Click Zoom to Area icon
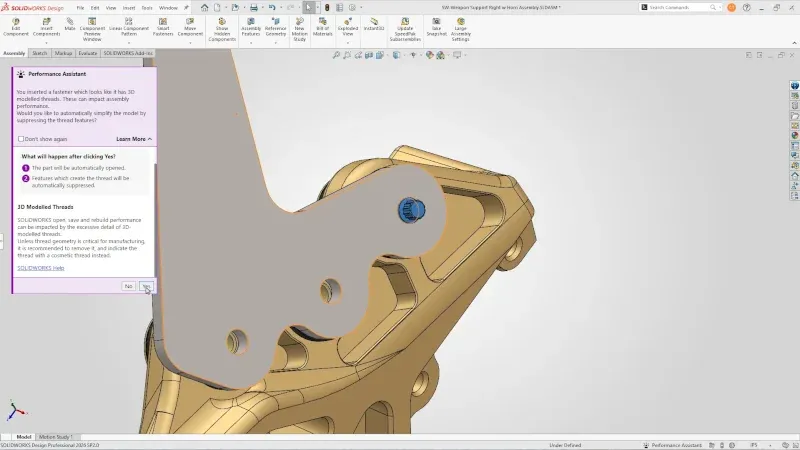800x450 pixels. tap(347, 55)
